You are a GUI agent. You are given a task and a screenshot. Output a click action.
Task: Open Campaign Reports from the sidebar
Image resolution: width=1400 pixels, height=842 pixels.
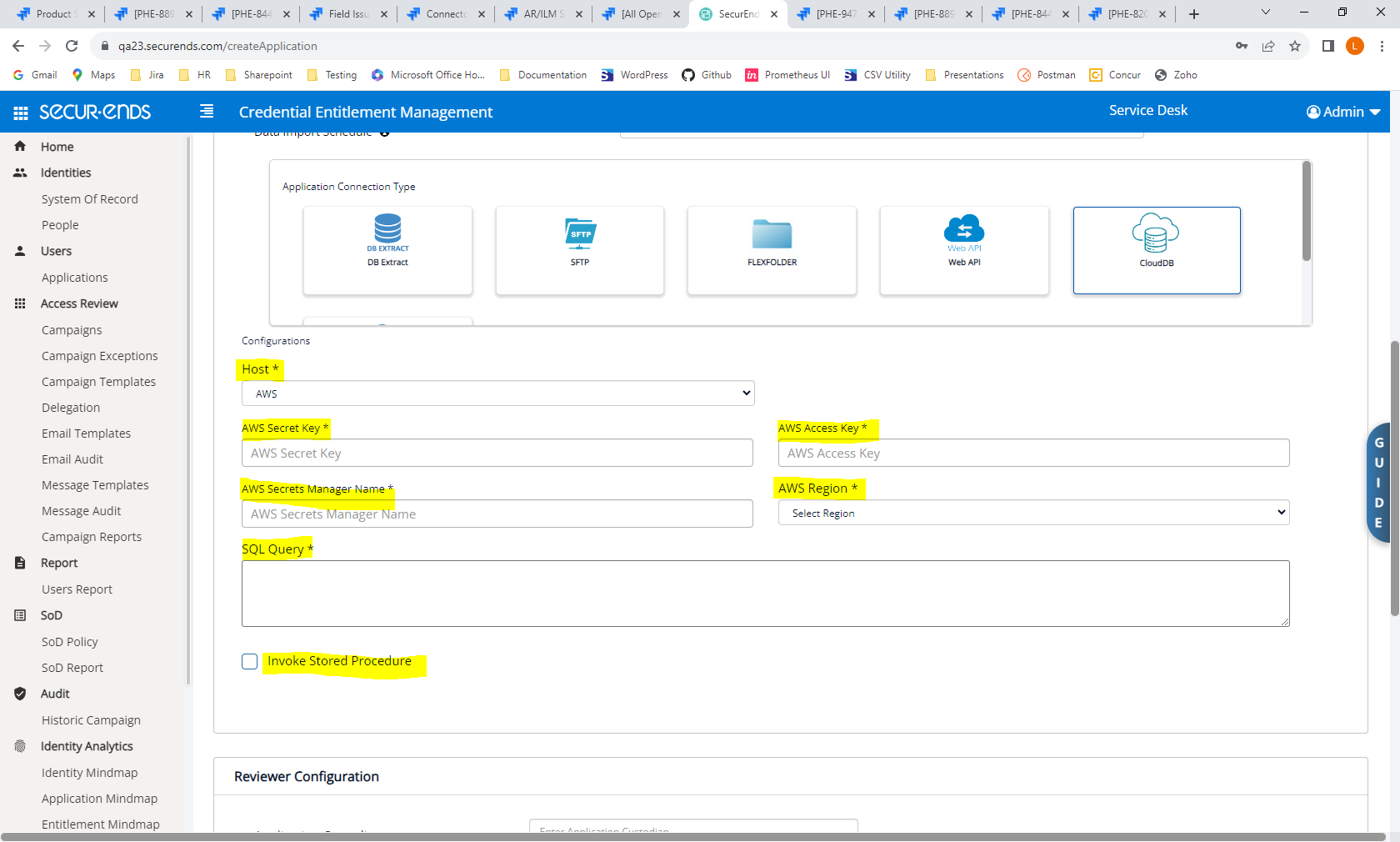pyautogui.click(x=92, y=536)
